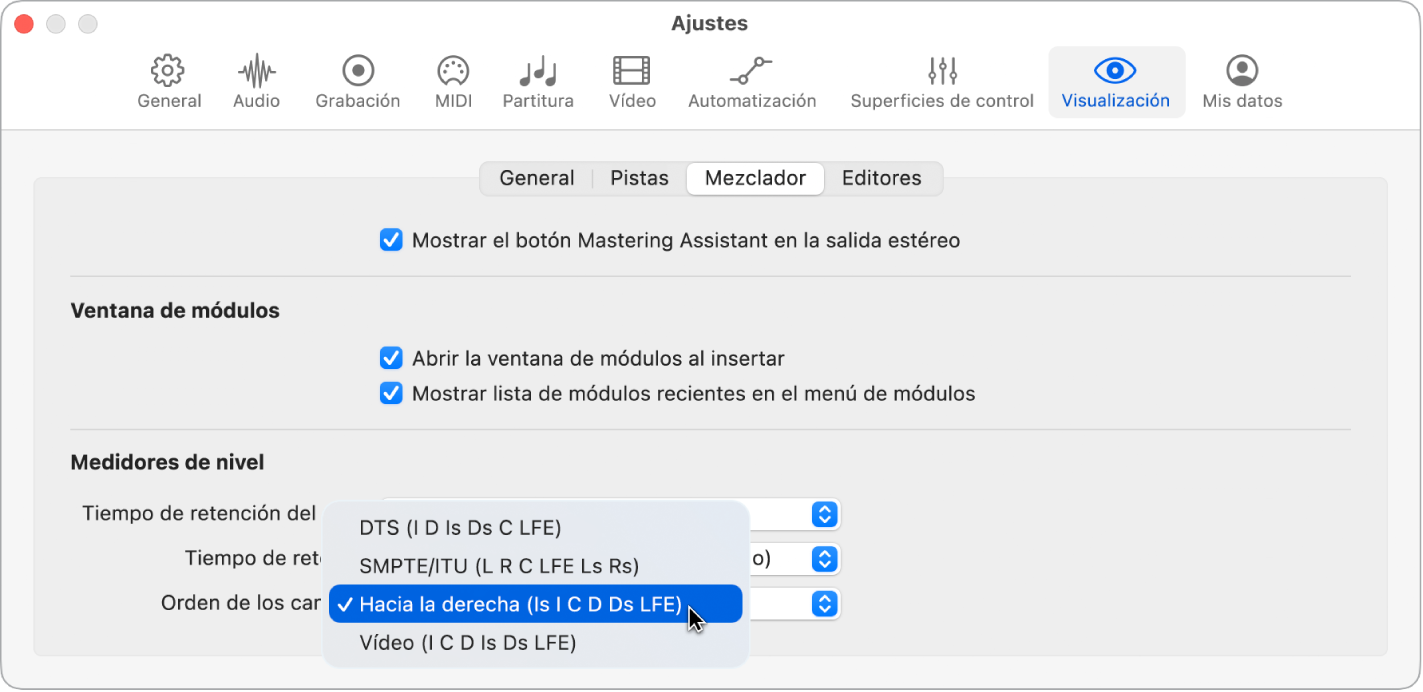Select the Automatización settings icon
1423x692 pixels.
click(752, 80)
